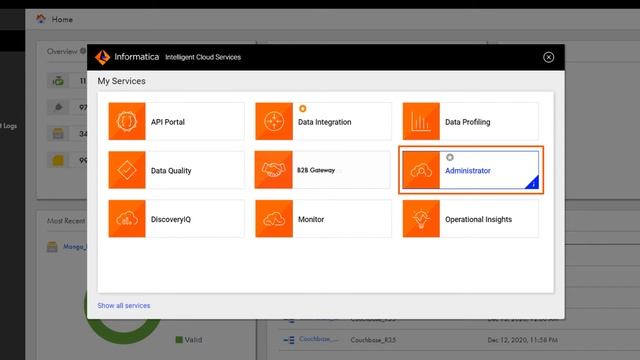This screenshot has width=640, height=360.
Task: Click the blue info corner on Administrator tile
Action: pos(533,183)
